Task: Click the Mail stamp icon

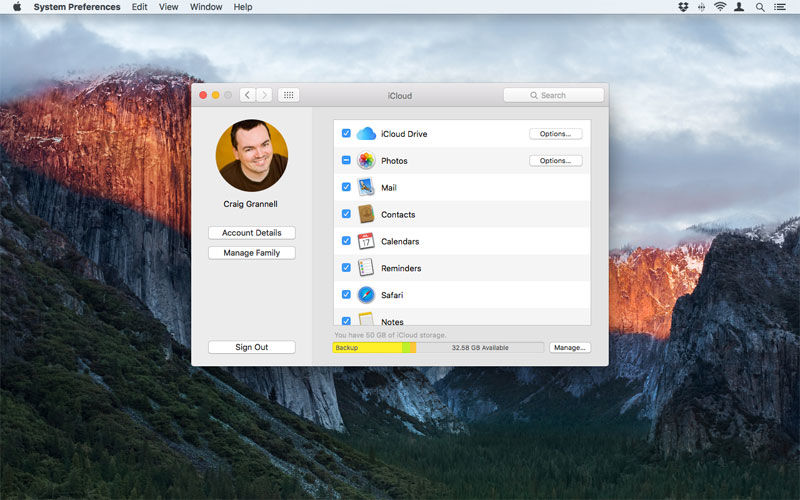Action: pos(366,187)
